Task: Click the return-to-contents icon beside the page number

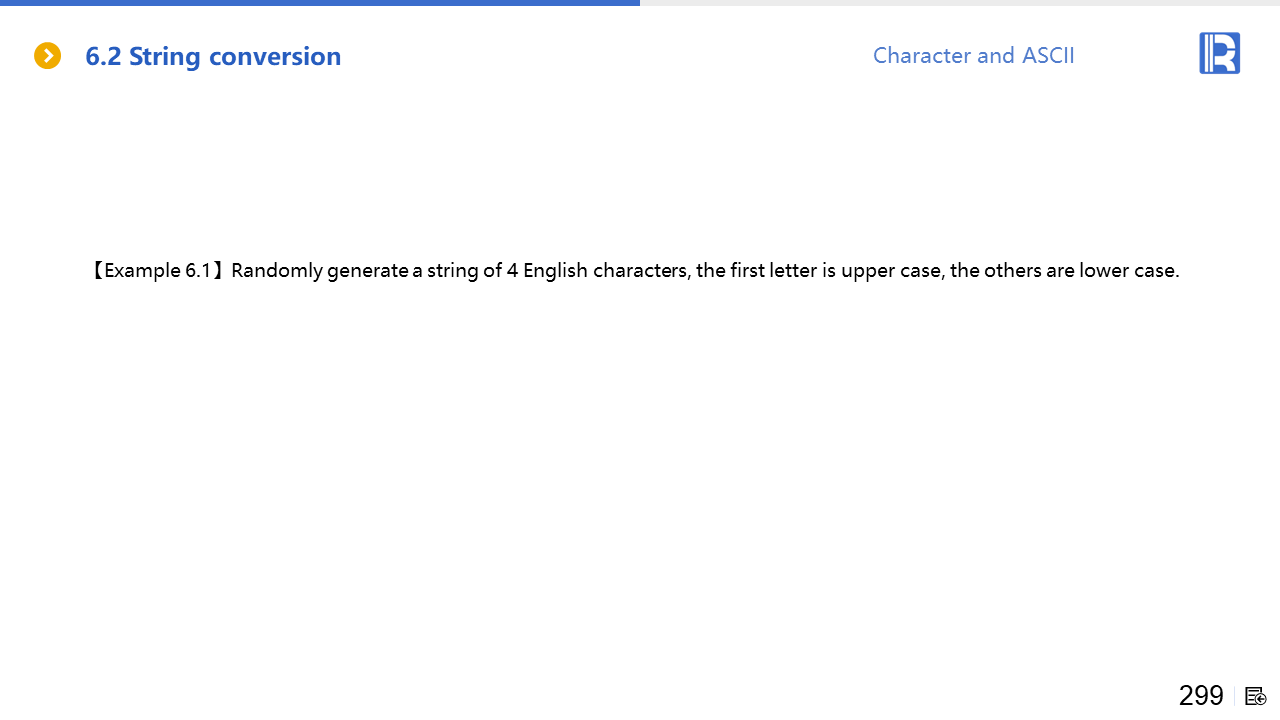Action: [1256, 696]
